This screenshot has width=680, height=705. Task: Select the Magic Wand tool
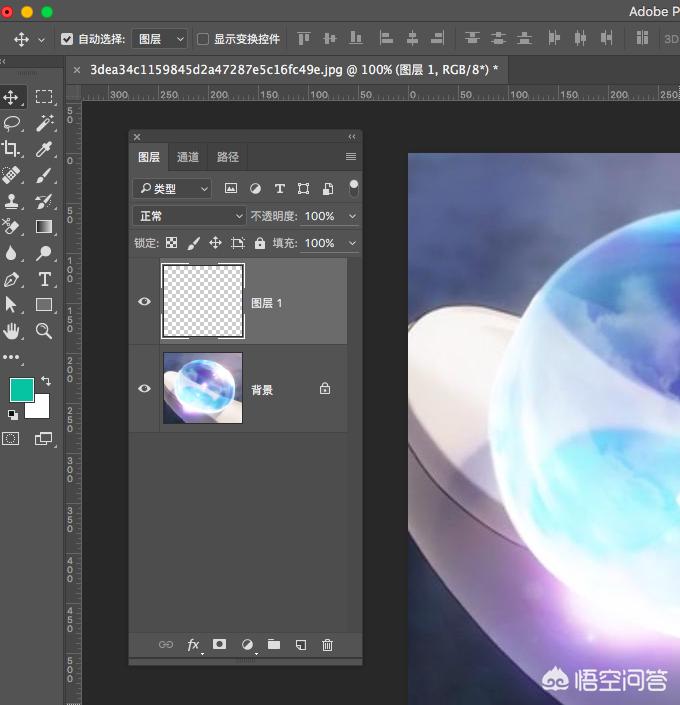44,123
